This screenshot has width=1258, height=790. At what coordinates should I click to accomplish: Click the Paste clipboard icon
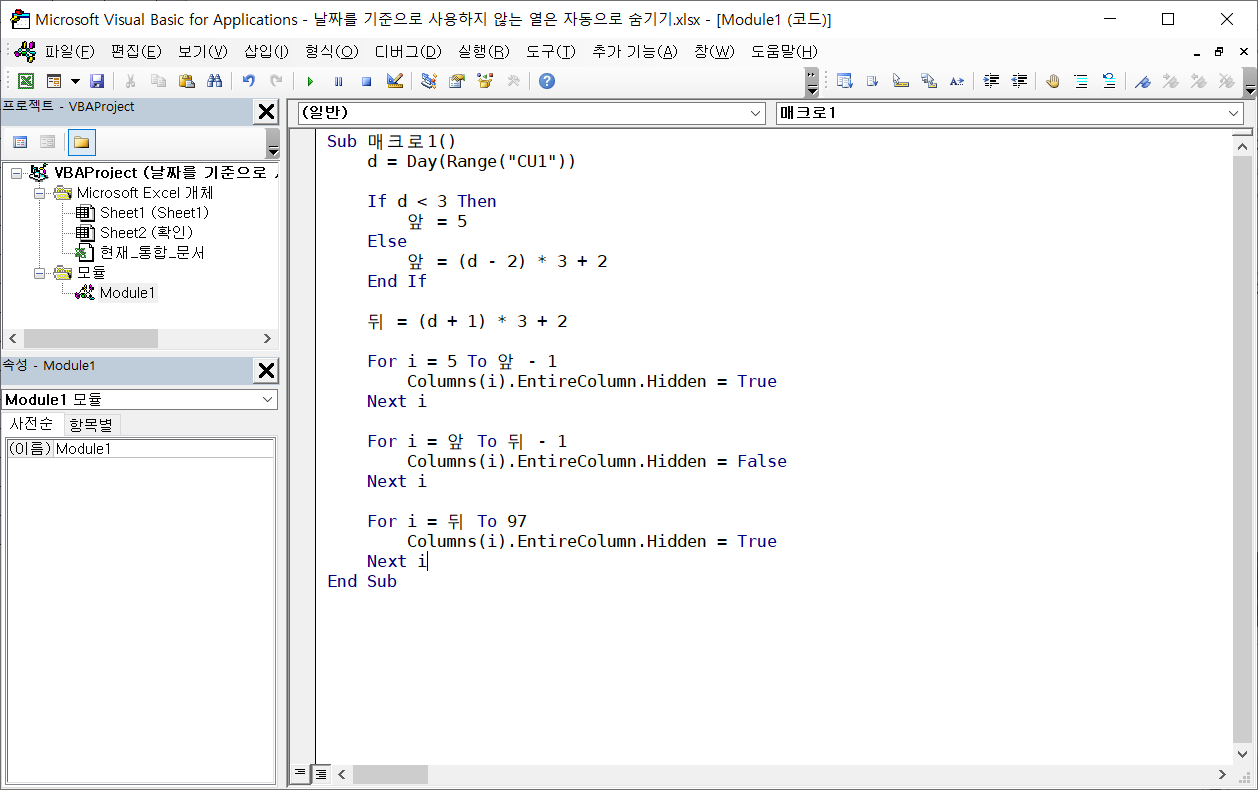pos(186,81)
